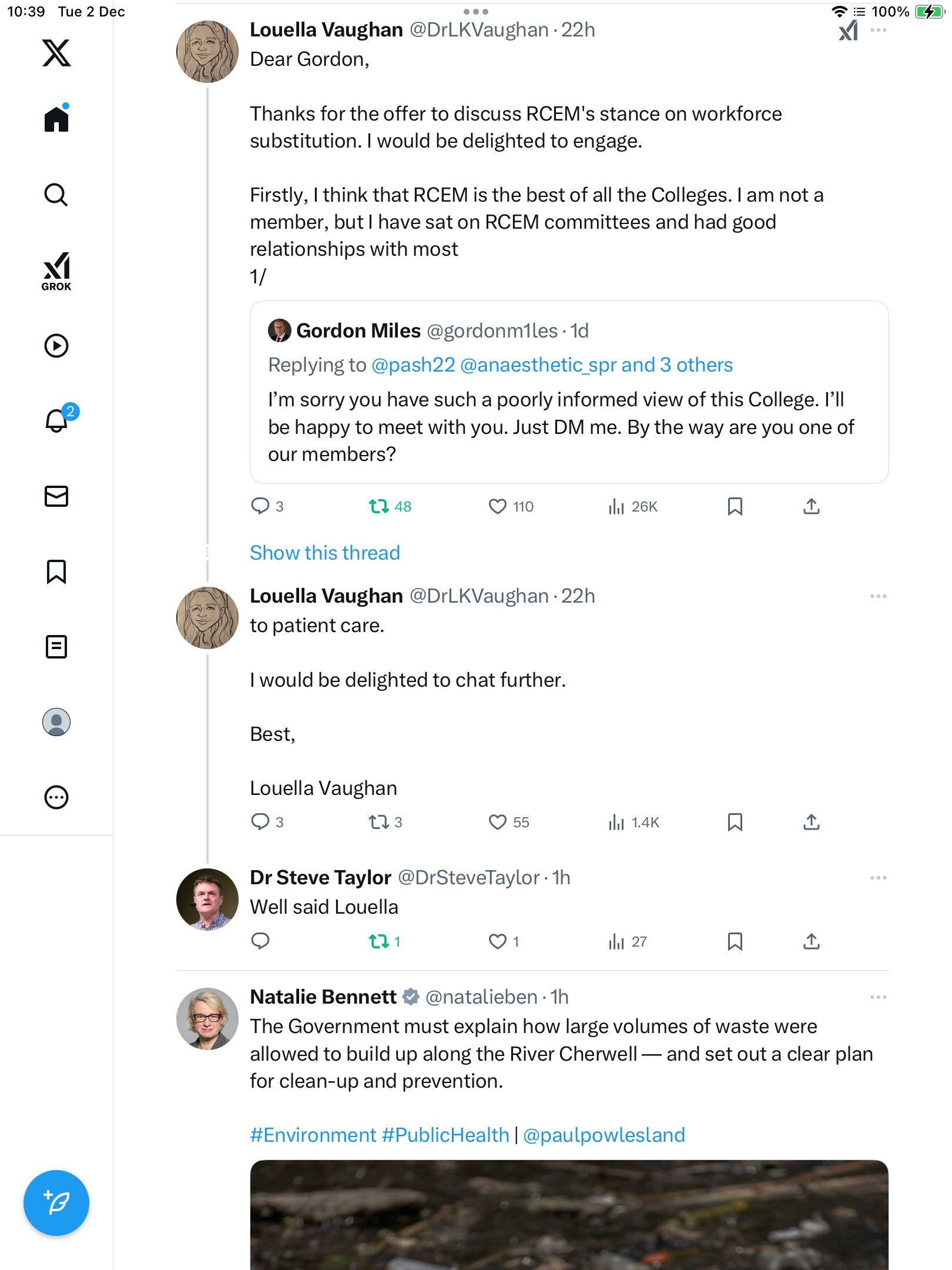This screenshot has width=952, height=1270.
Task: Open Grok from the sidebar
Action: pyautogui.click(x=56, y=271)
